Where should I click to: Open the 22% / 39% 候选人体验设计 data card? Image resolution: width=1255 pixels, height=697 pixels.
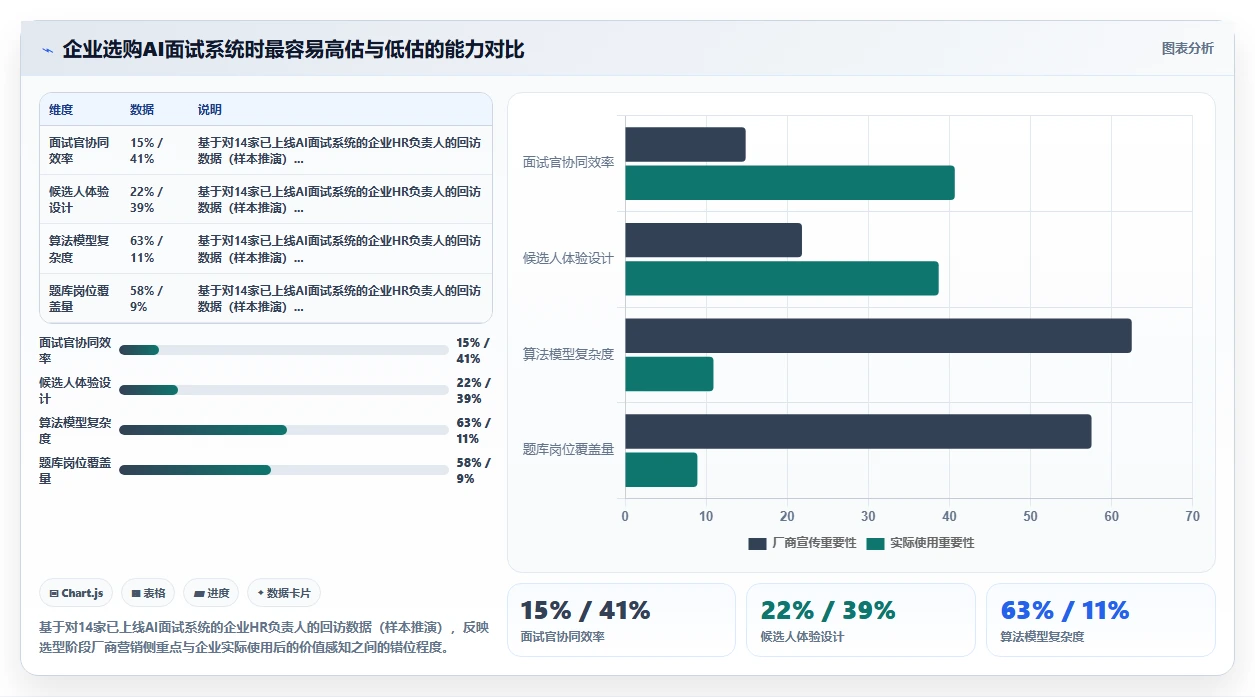[x=861, y=620]
